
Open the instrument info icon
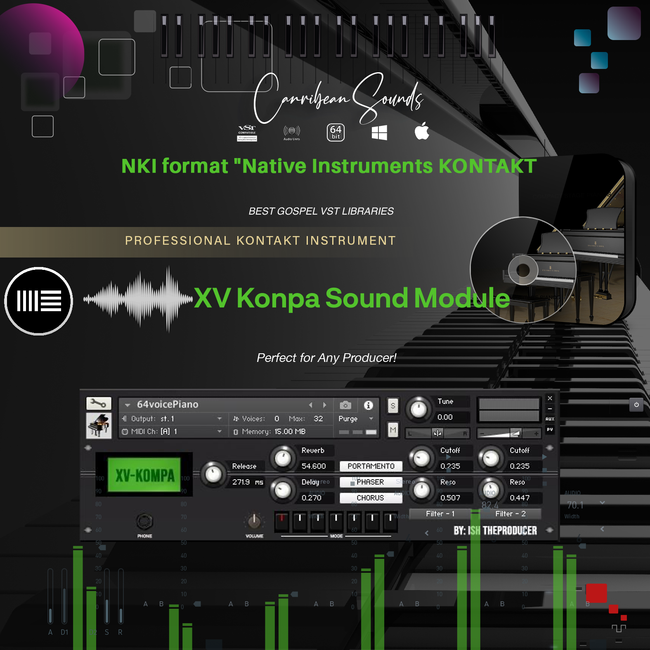(368, 405)
